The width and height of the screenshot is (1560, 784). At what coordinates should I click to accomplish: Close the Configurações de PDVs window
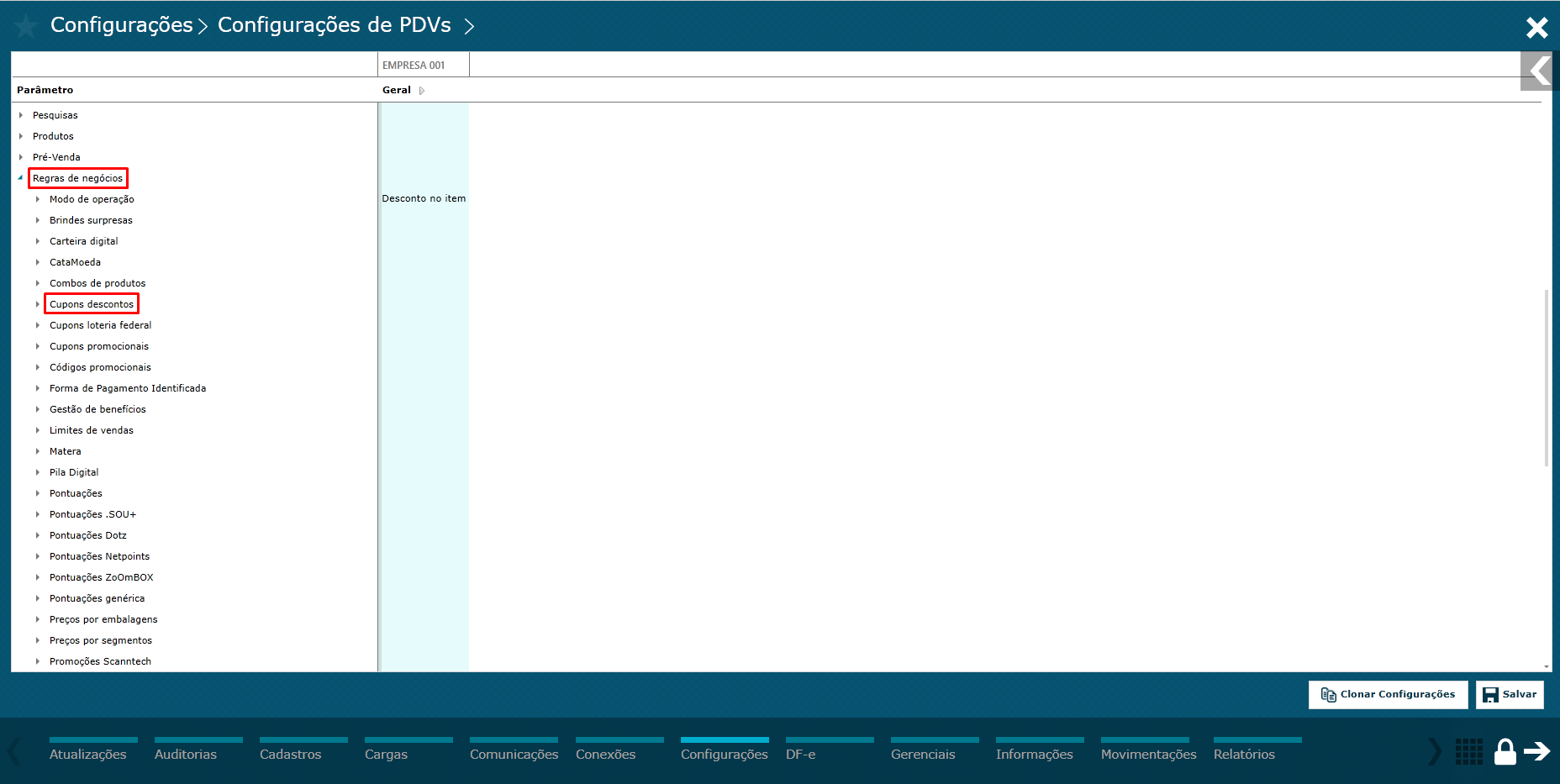coord(1536,27)
